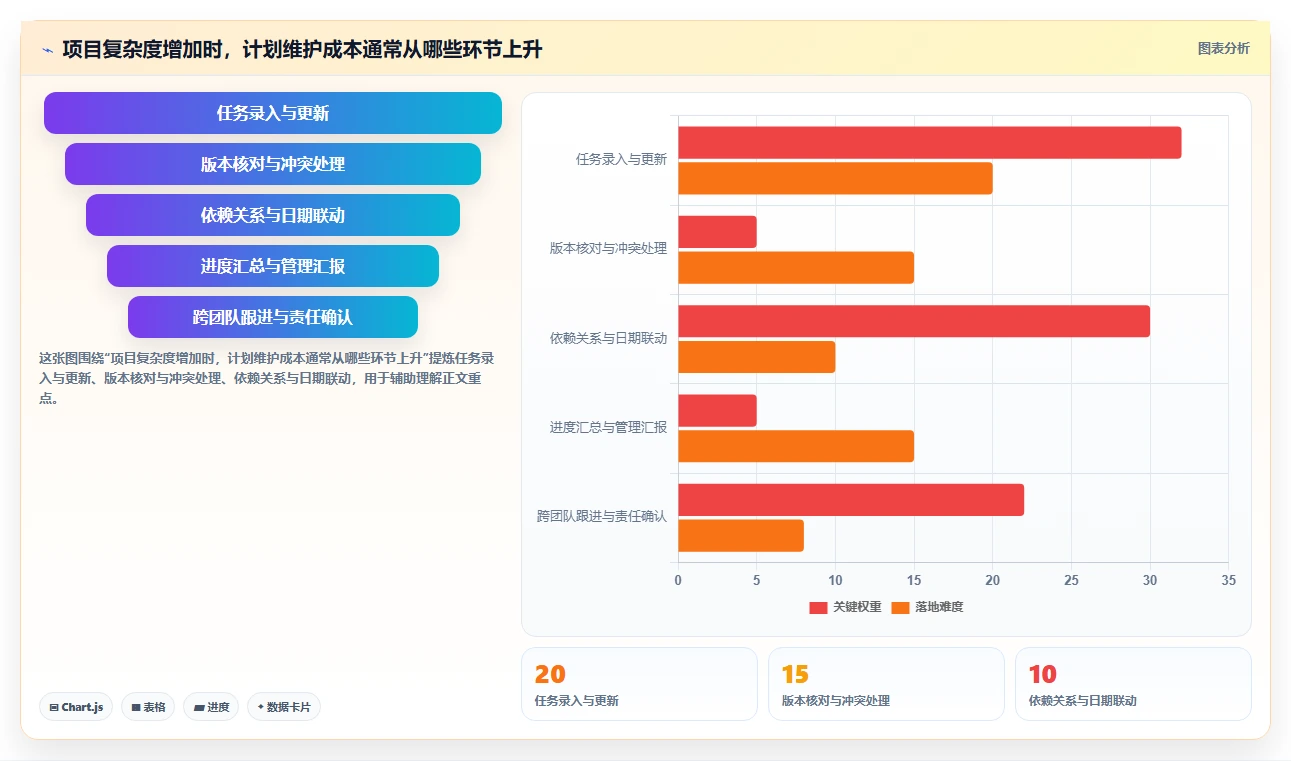This screenshot has height=761, width=1291.
Task: Click red bar for 进度汇总与管理汇报
Action: (x=717, y=410)
